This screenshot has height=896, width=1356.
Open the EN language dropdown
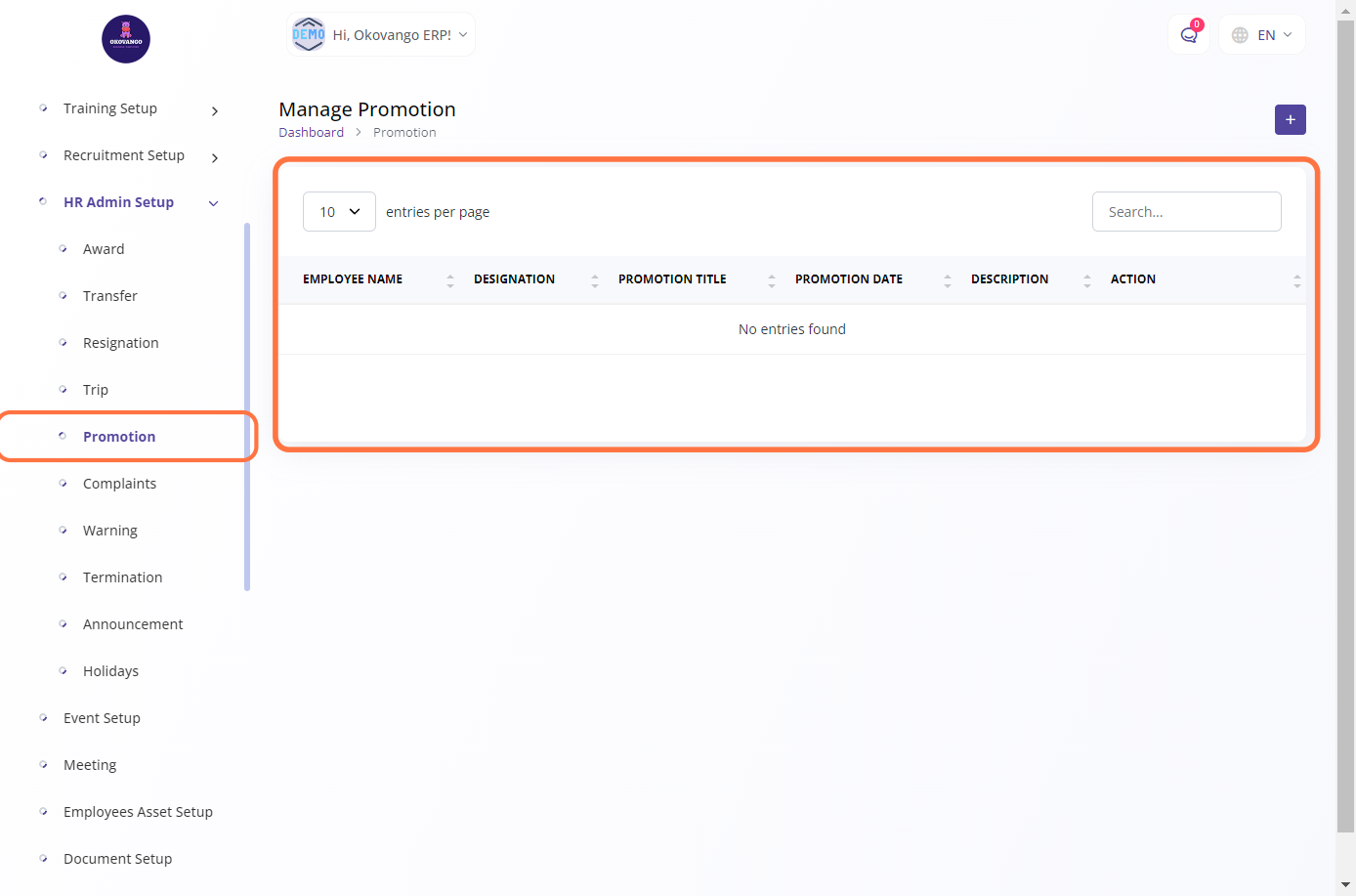(x=1262, y=35)
